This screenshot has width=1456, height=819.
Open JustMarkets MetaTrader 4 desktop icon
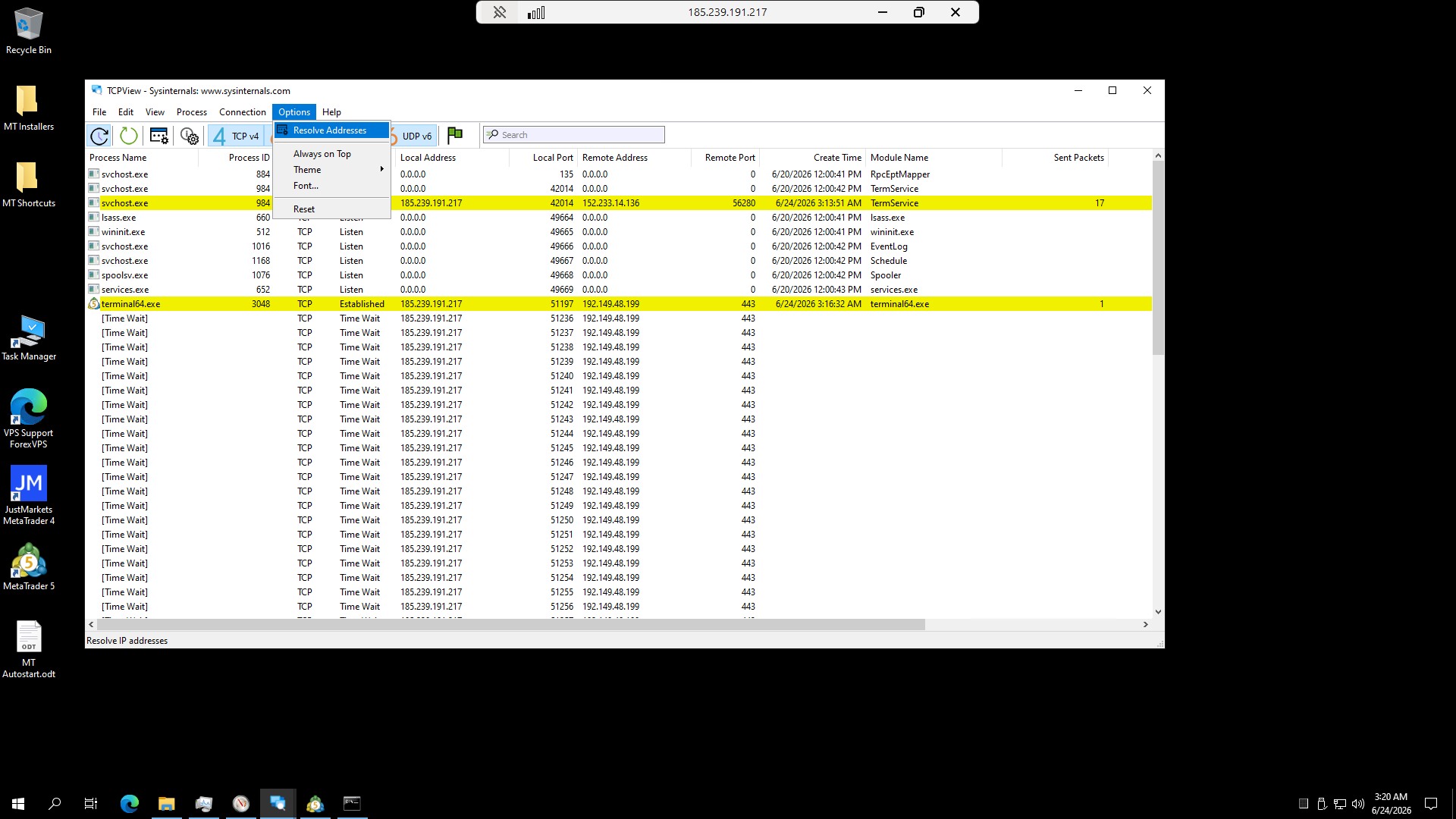(29, 495)
